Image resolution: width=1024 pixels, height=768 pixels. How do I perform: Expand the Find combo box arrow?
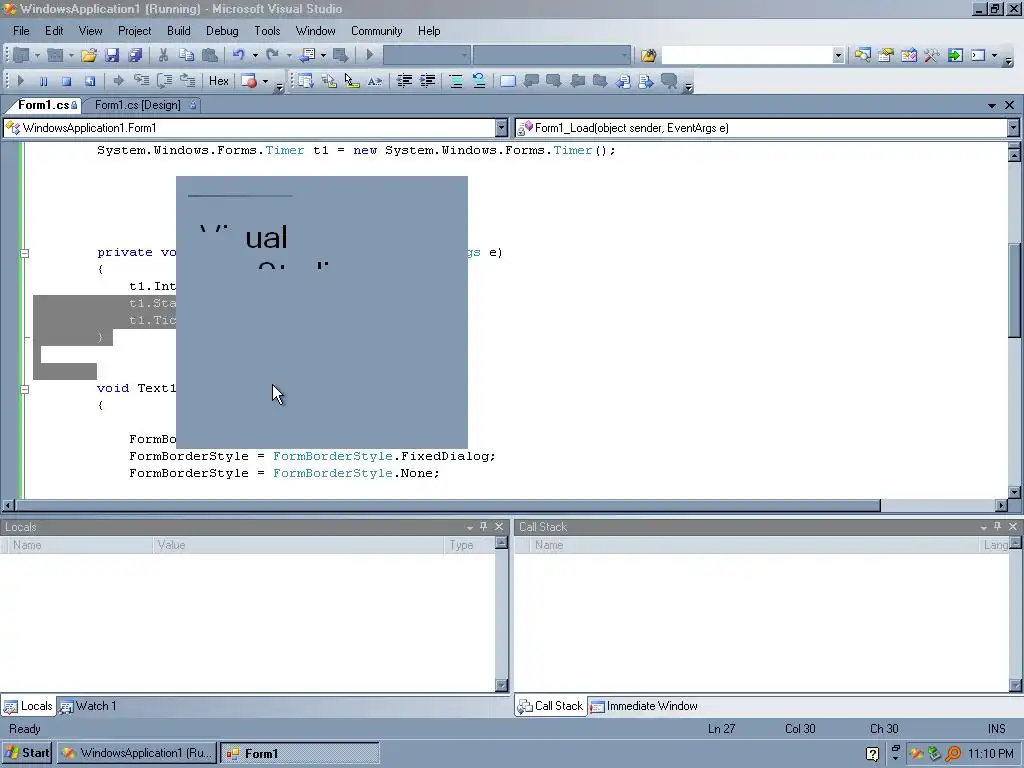tap(838, 56)
